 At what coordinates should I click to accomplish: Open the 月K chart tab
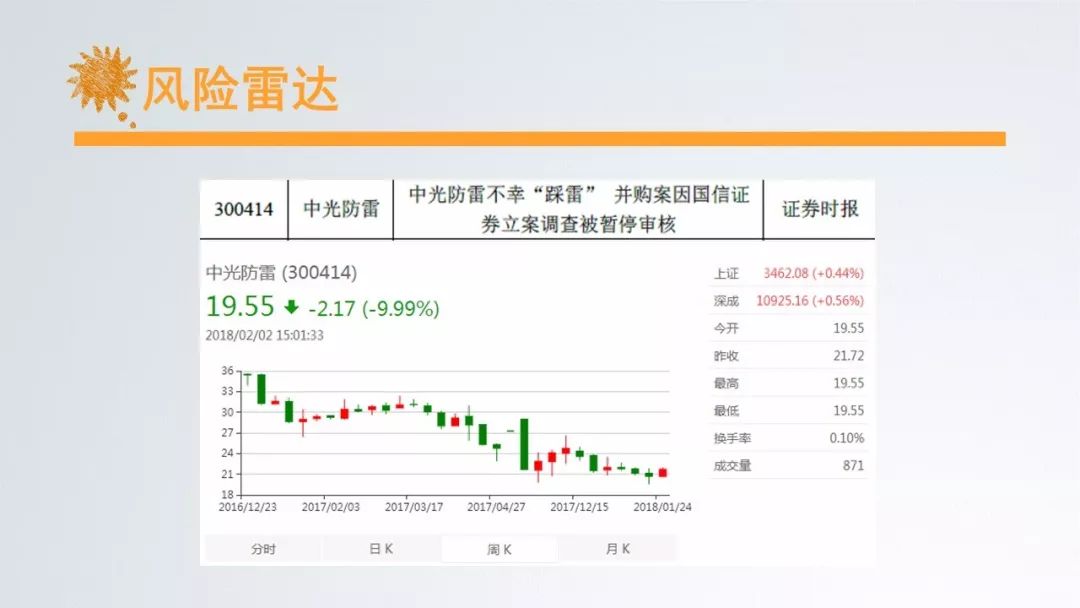point(618,549)
